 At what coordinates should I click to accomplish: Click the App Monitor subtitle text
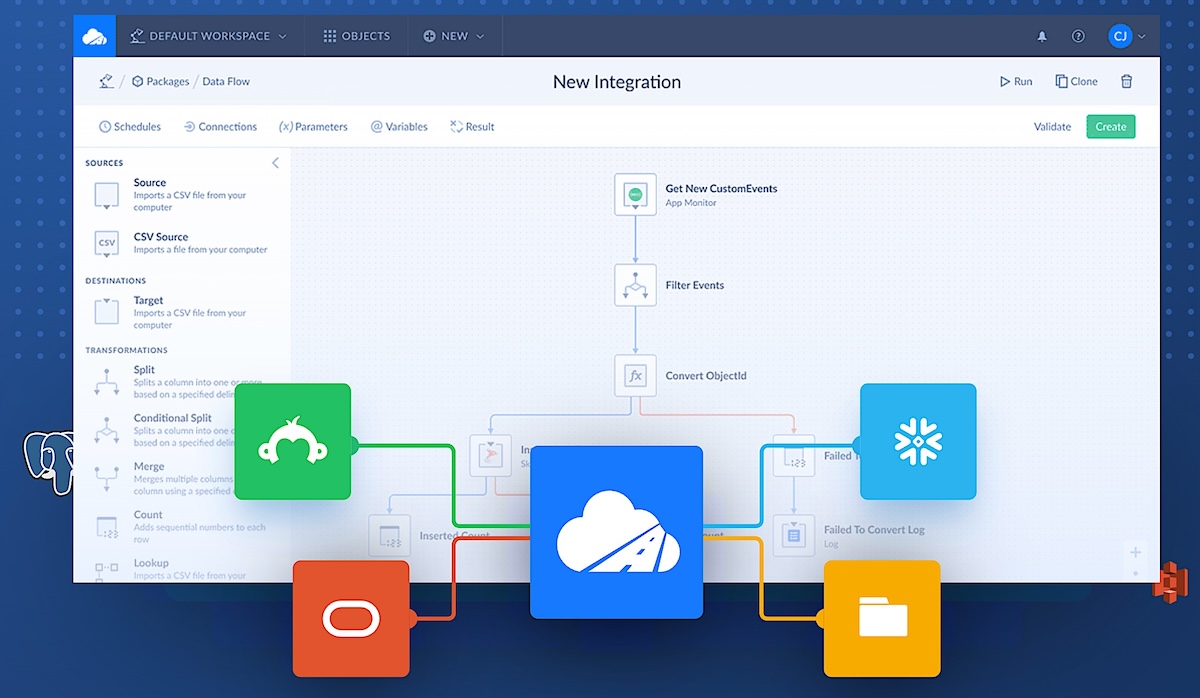[691, 203]
